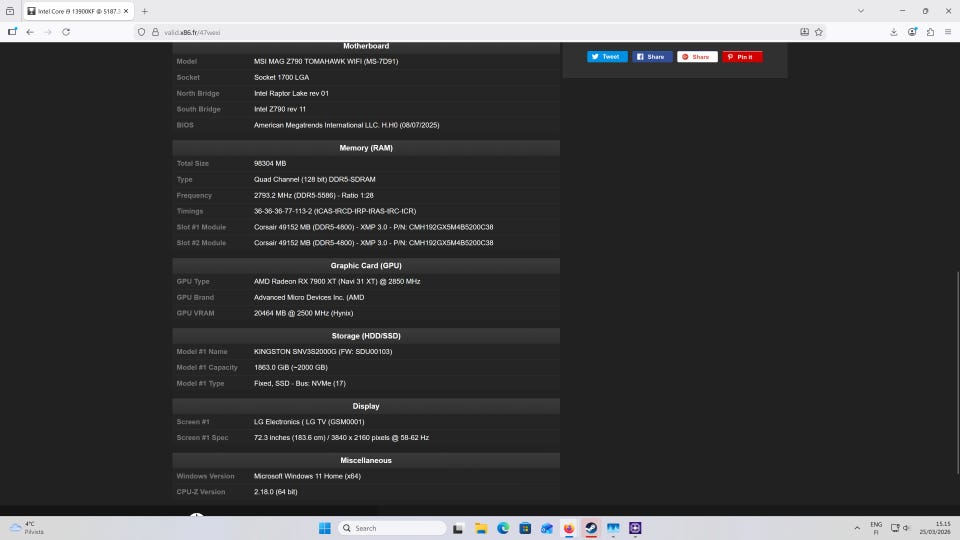Viewport: 960px width, 540px height.
Task: Click the red-icon Share button
Action: [x=697, y=56]
